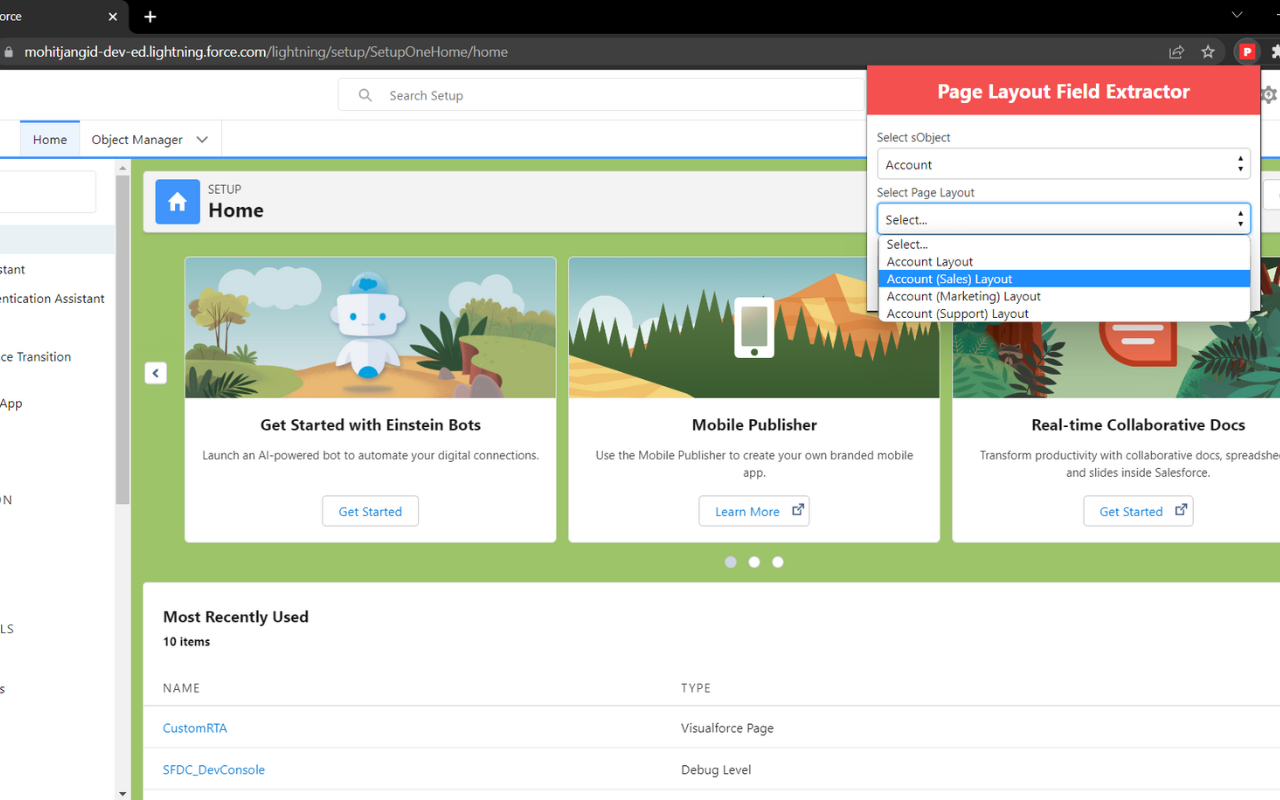Choose Account Layout option
The width and height of the screenshot is (1280, 800).
tap(1063, 262)
